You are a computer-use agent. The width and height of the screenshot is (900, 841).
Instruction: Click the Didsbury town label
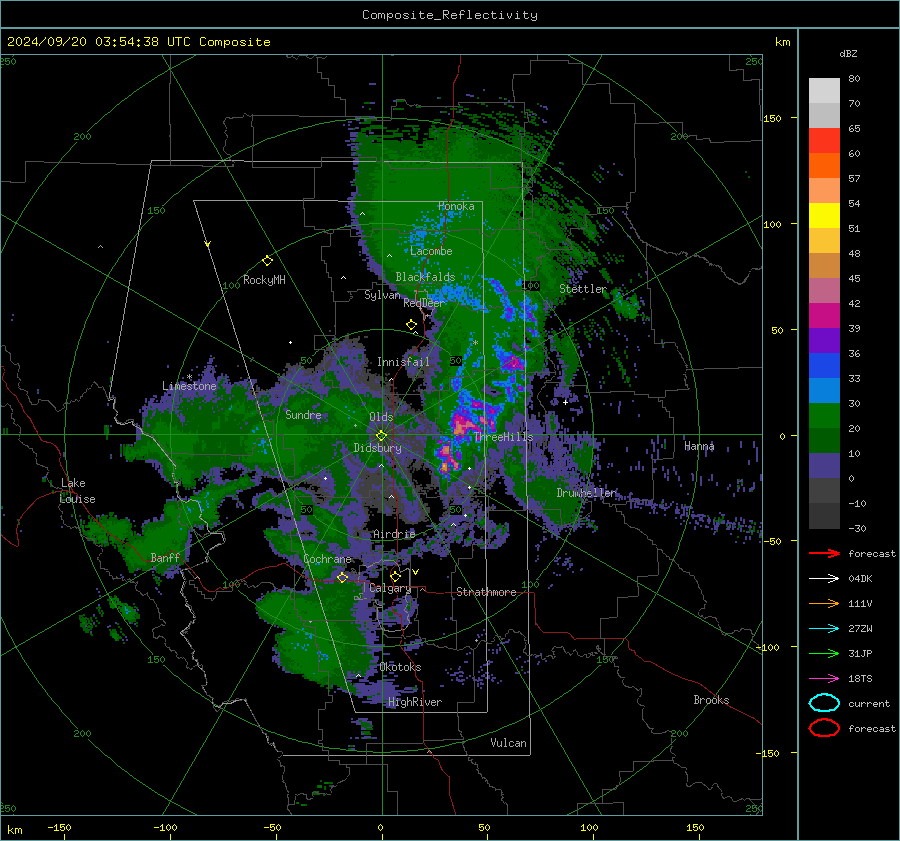coord(377,448)
